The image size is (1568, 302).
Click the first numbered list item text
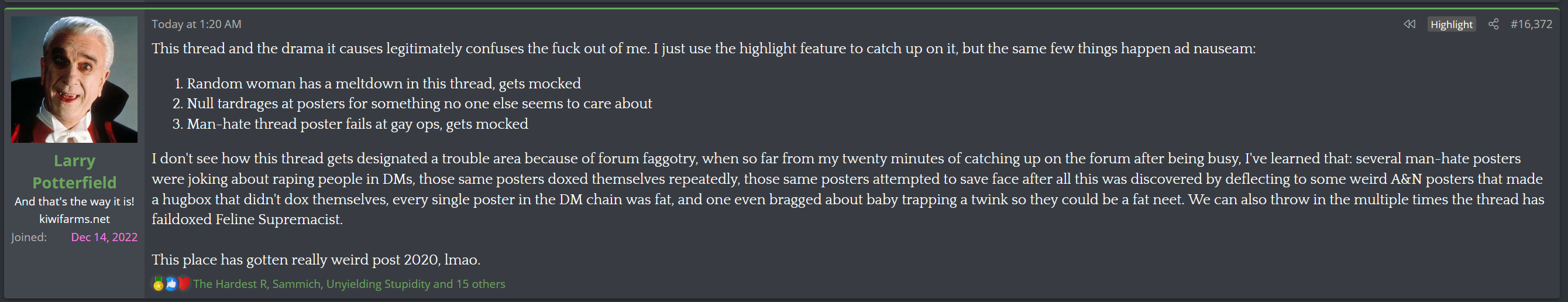tap(383, 84)
